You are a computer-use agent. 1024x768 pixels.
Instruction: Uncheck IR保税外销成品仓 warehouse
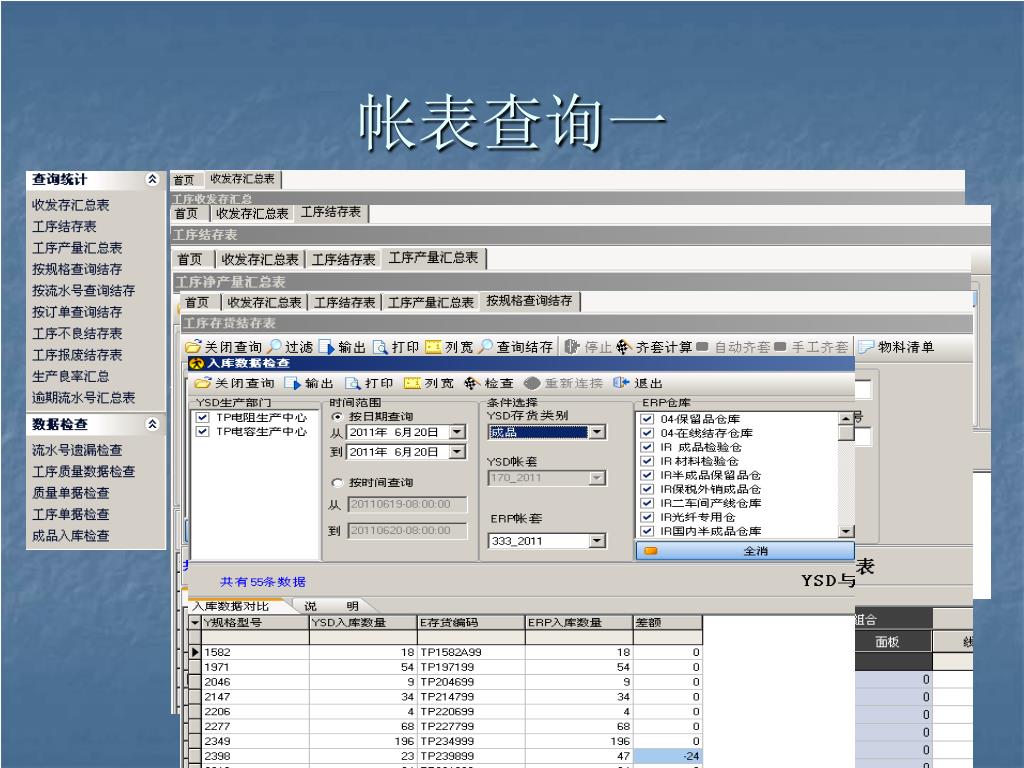[647, 488]
